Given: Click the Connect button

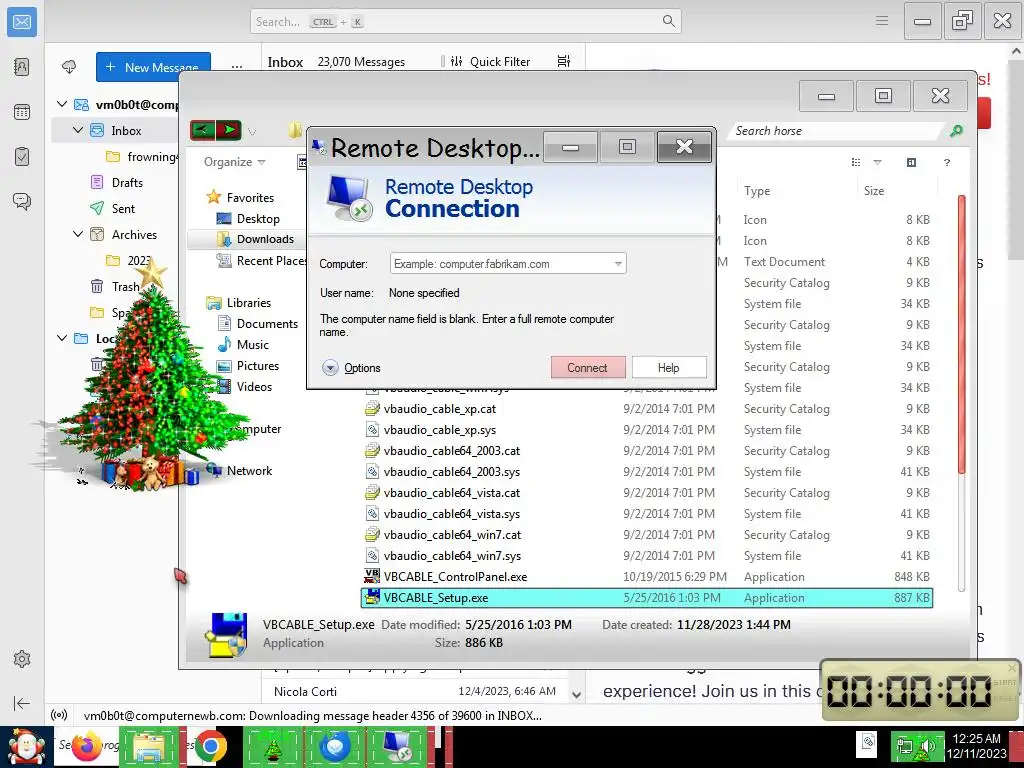Looking at the screenshot, I should coord(588,368).
